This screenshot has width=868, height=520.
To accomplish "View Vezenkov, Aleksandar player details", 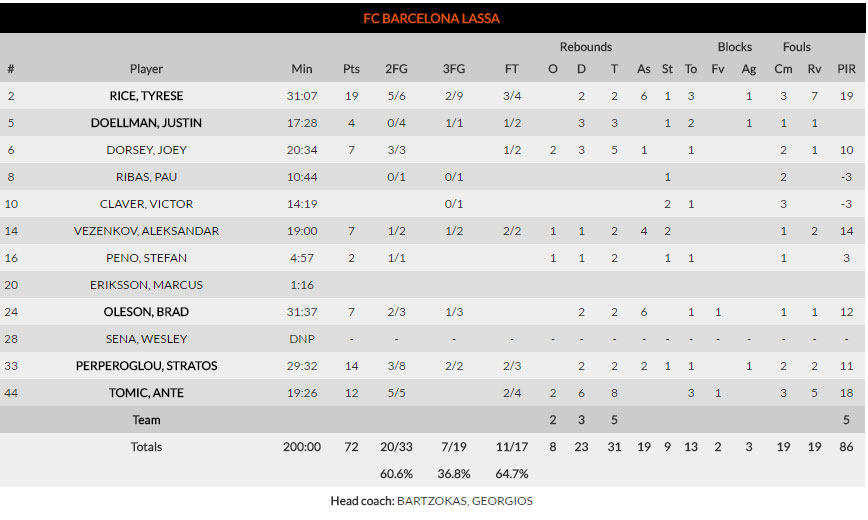I will tap(146, 231).
